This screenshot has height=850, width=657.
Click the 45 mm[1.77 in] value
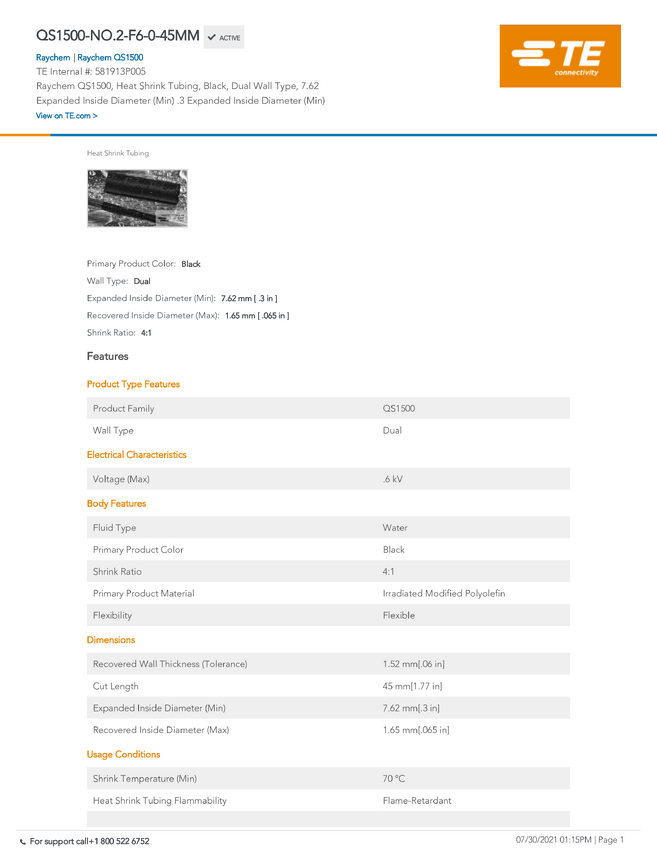tap(413, 686)
